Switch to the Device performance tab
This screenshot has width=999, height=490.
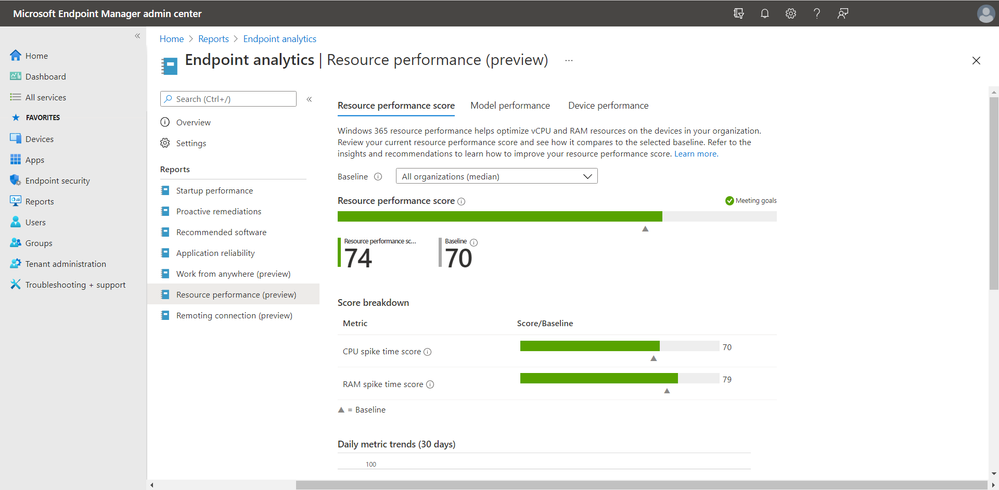coord(608,106)
